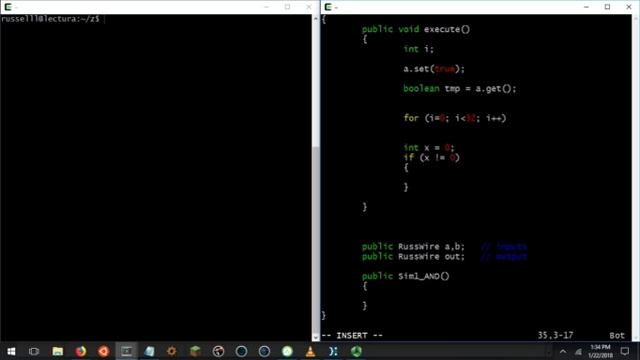Click the '-- INSERT --' mode indicator

[x=352, y=336]
